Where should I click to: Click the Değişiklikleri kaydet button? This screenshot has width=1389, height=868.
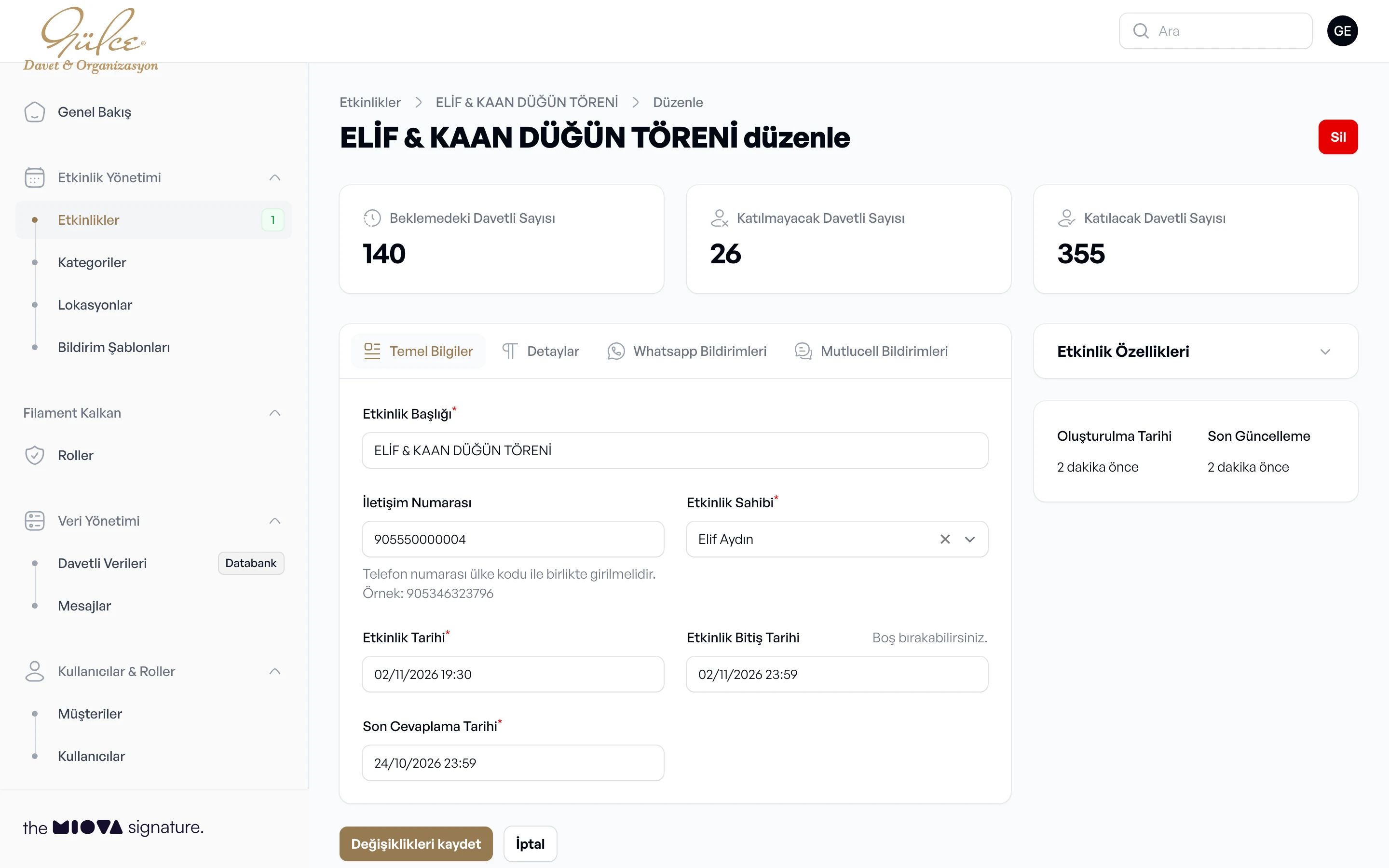click(416, 843)
